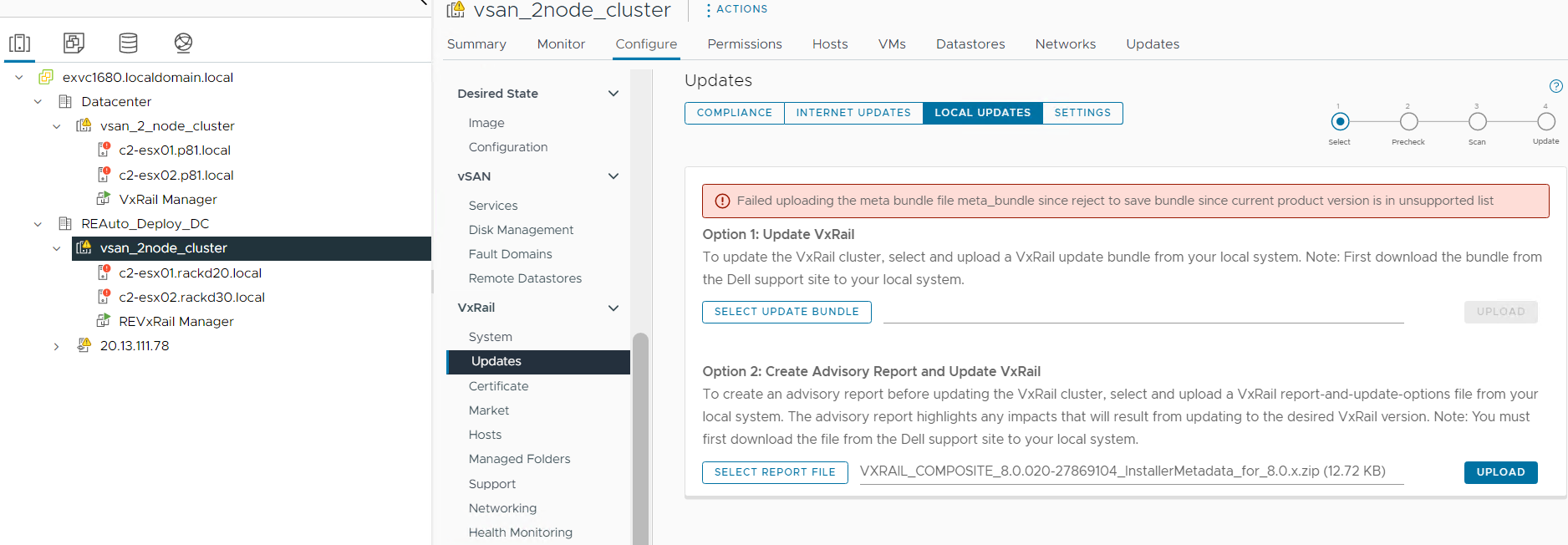The width and height of the screenshot is (1568, 545).
Task: Click the VM icon beside REVxRail Manager
Action: pos(104,321)
